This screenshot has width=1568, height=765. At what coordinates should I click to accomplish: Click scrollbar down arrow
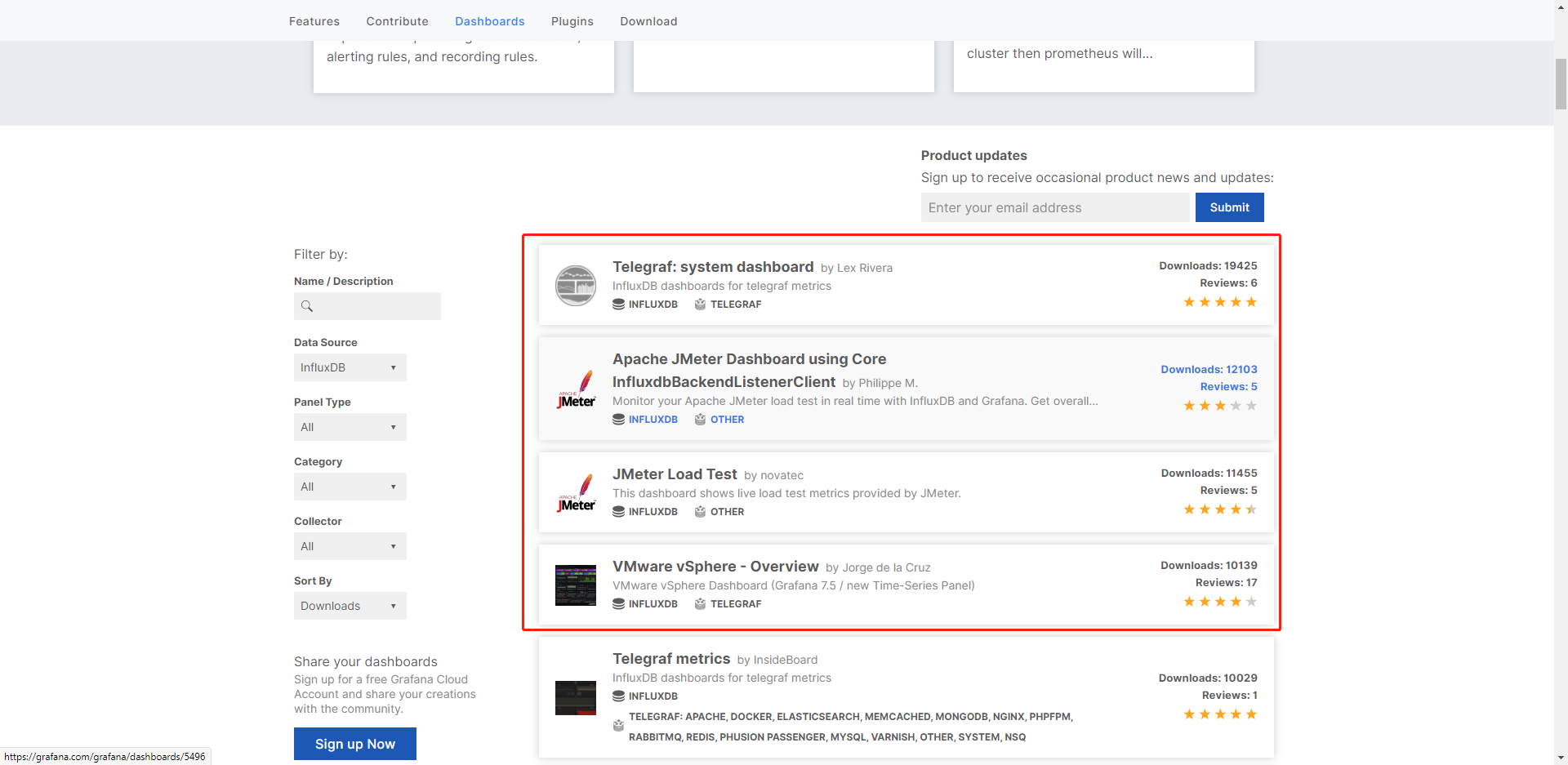pos(1561,758)
